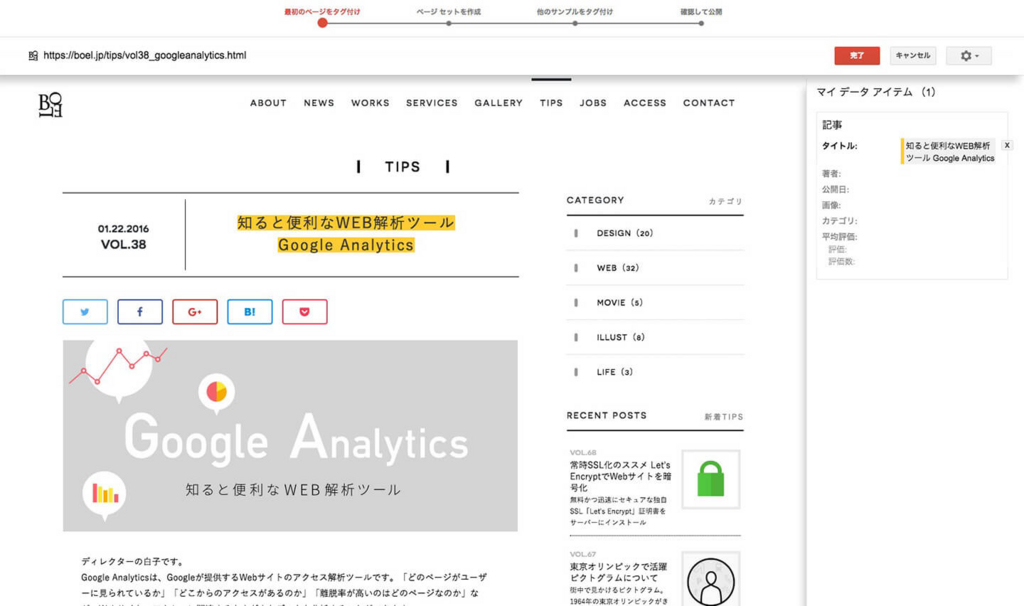Click the BOEL logo in site header
This screenshot has height=606, width=1024.
(x=50, y=104)
